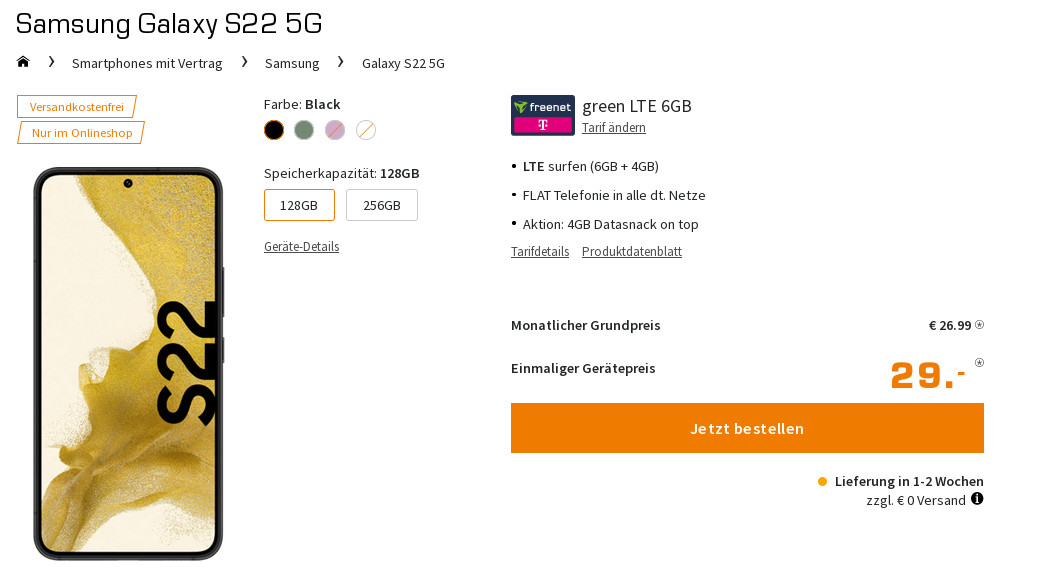Select the white crossed-out color swatch
This screenshot has height=567, width=1051.
pos(366,130)
